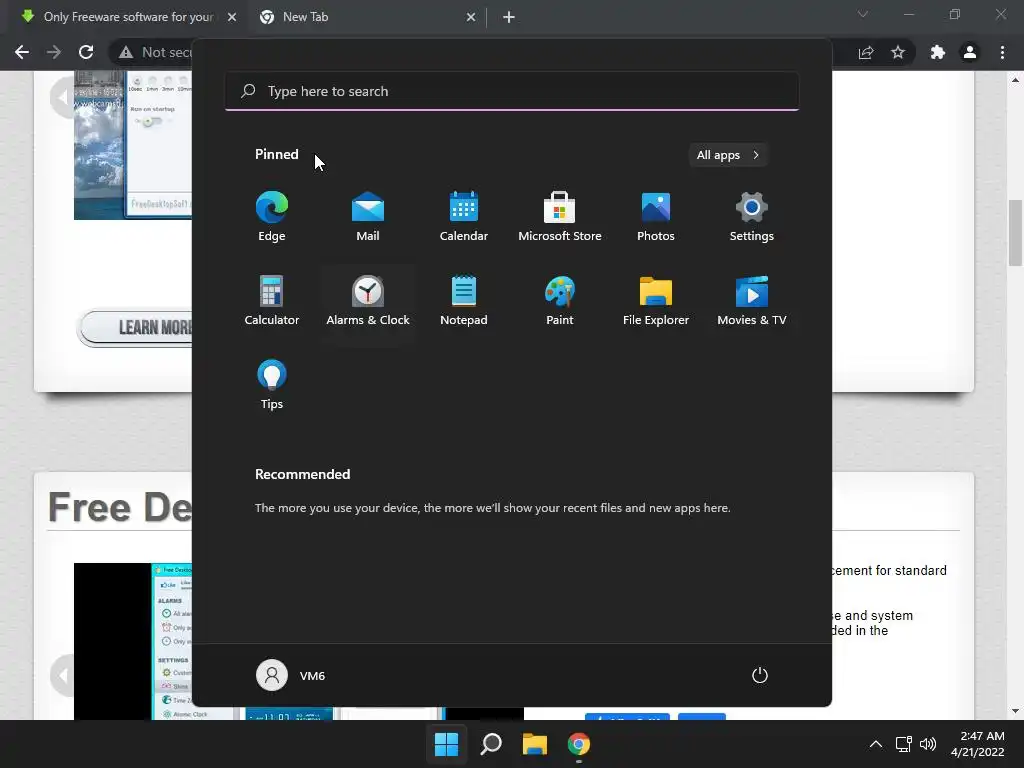Screen dimensions: 1024x768
Task: Open the Tips app
Action: (x=272, y=385)
